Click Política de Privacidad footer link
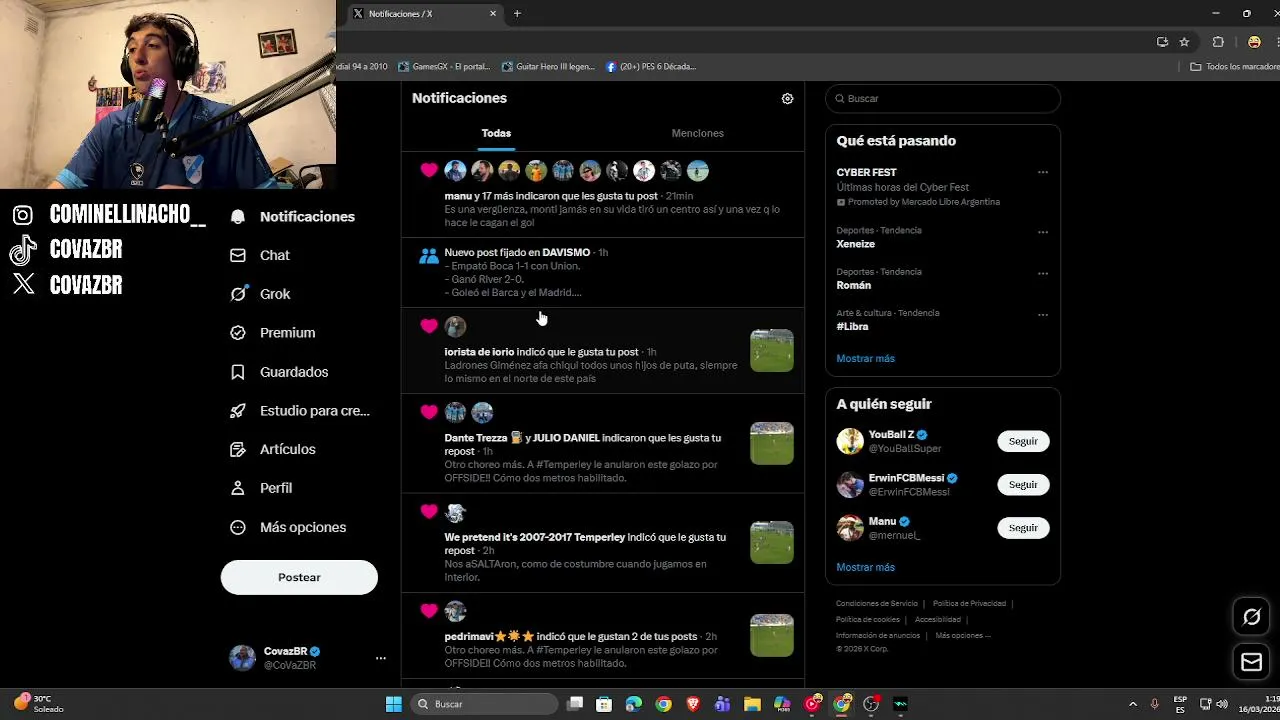 coord(969,604)
